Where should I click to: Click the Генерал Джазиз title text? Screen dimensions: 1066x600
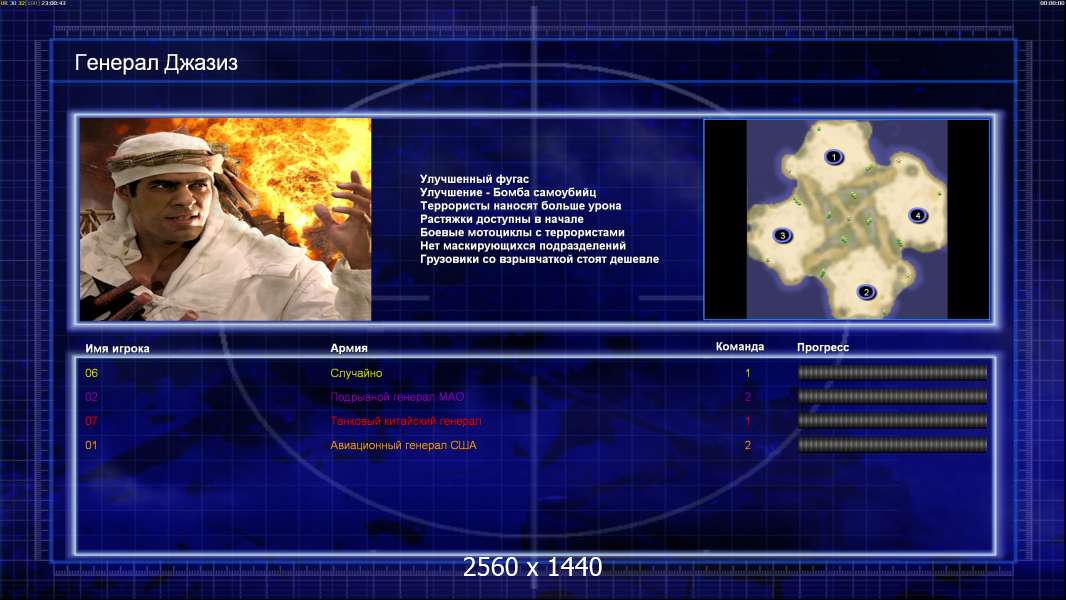(156, 63)
